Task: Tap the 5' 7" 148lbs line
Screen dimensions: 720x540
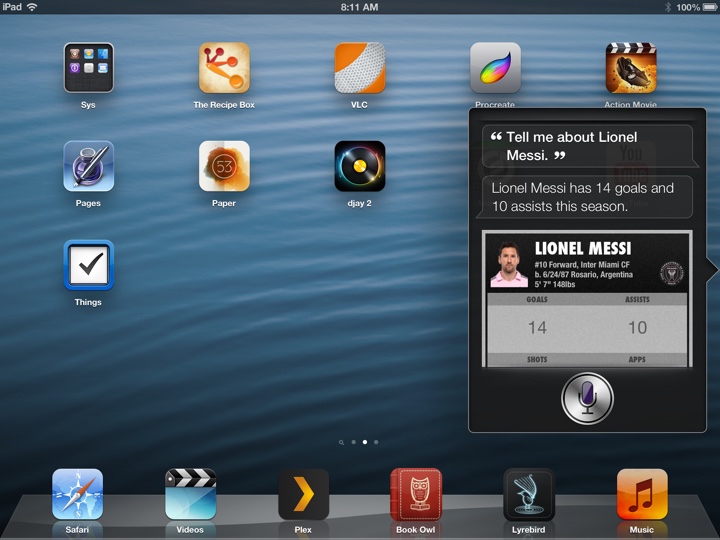Action: pyautogui.click(x=555, y=284)
